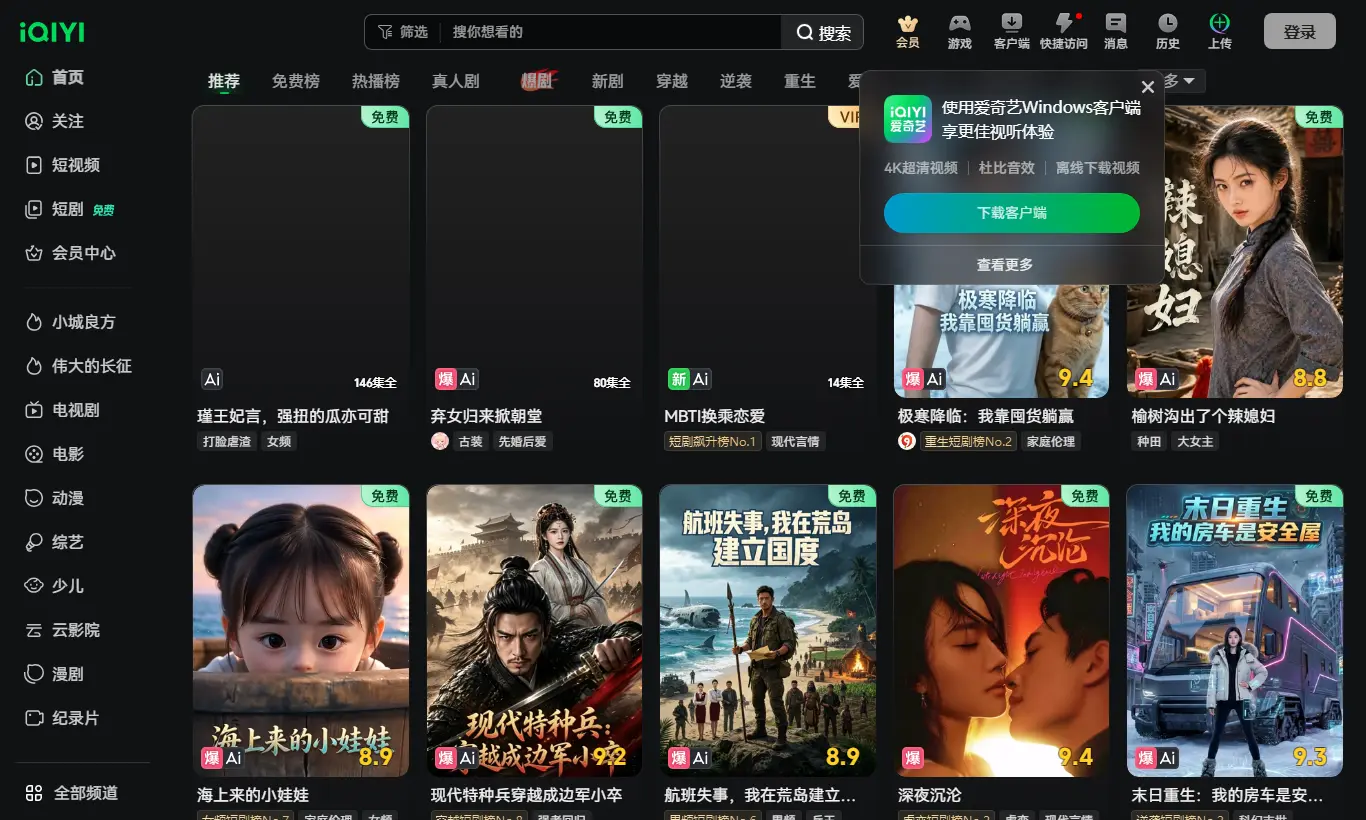Open 快捷访问 lightning icon
The width and height of the screenshot is (1366, 820).
(x=1063, y=23)
